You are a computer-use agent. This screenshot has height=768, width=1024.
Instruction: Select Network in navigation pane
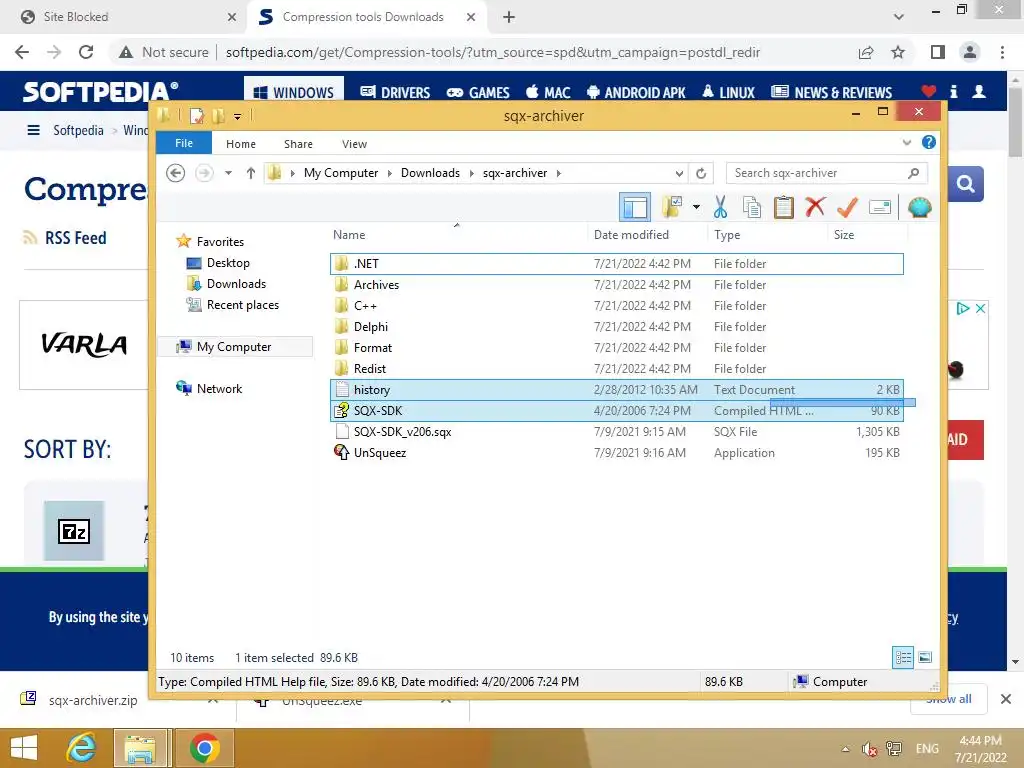[219, 389]
